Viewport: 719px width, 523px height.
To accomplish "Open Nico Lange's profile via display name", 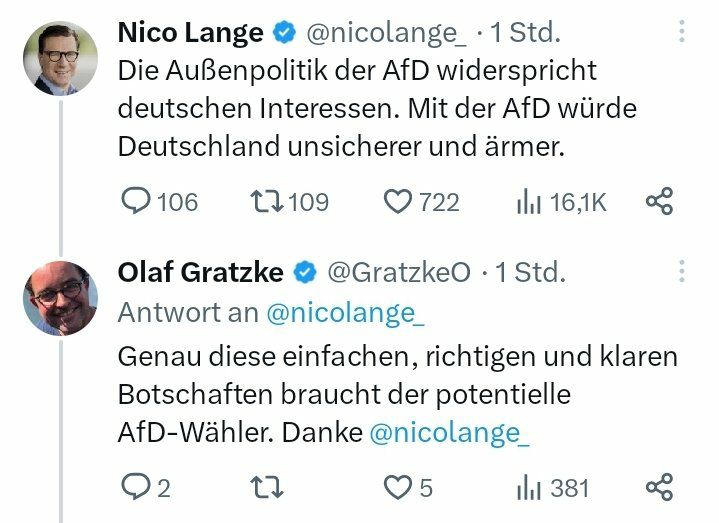I will click(190, 32).
